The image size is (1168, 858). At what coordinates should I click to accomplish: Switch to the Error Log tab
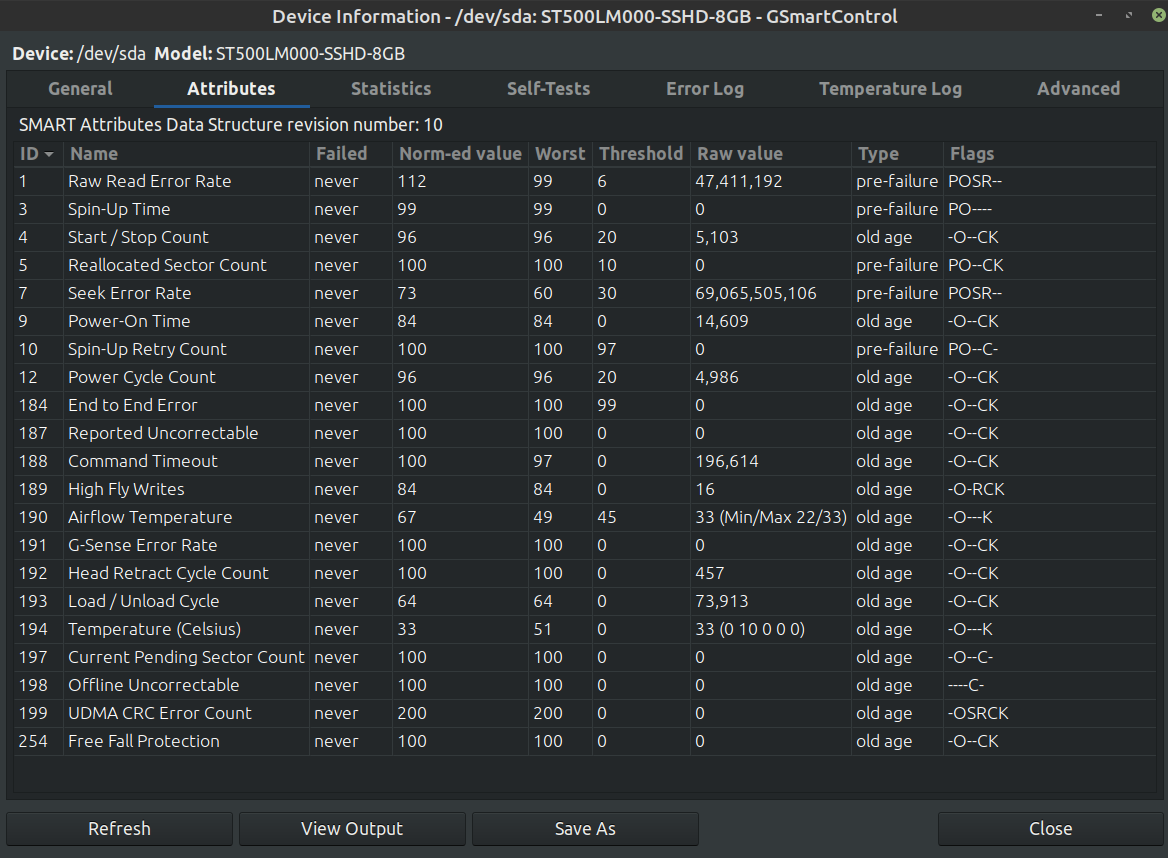[705, 89]
